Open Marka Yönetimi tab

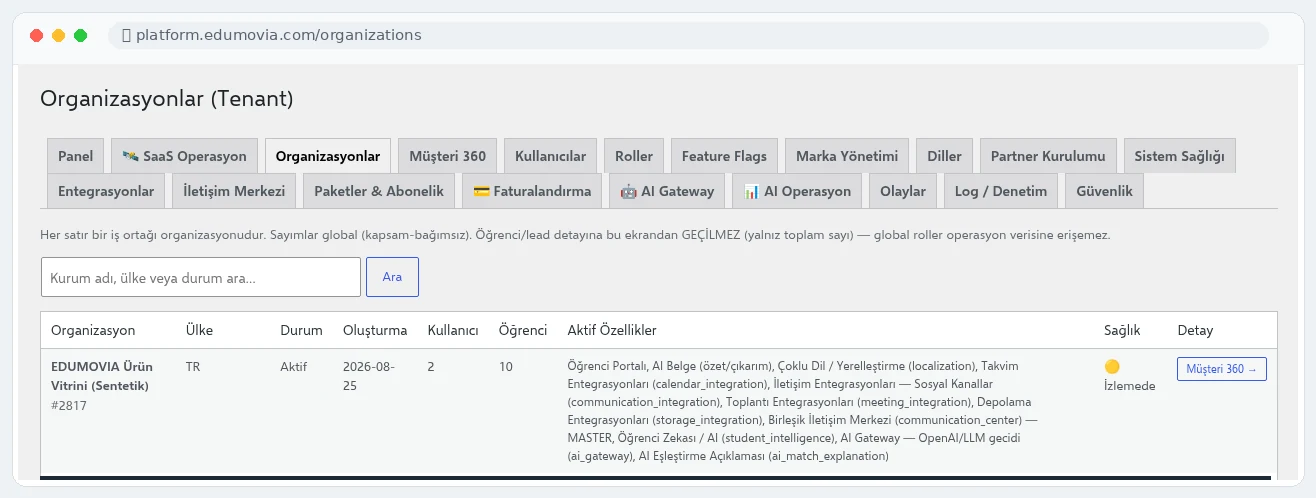847,156
